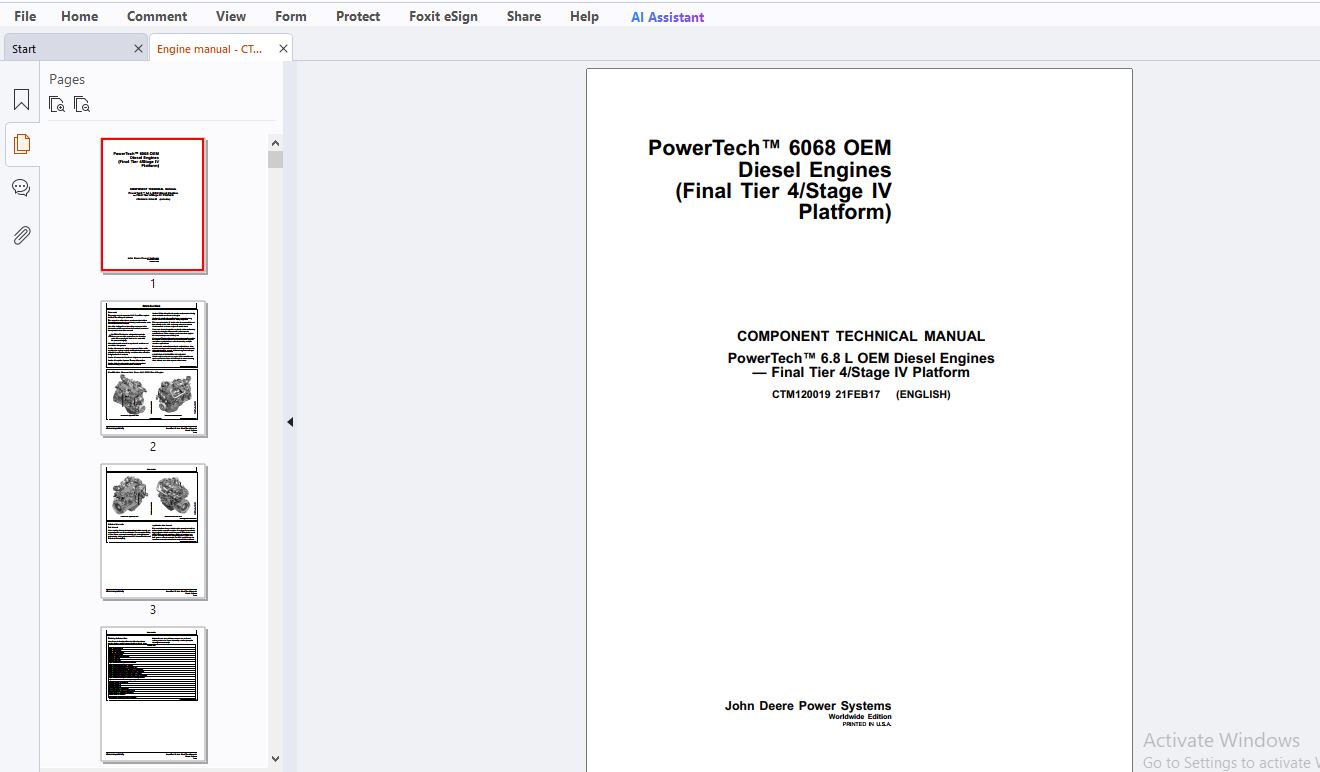Open the Comment ribbon tab
Image resolution: width=1320 pixels, height=772 pixels.
click(157, 16)
